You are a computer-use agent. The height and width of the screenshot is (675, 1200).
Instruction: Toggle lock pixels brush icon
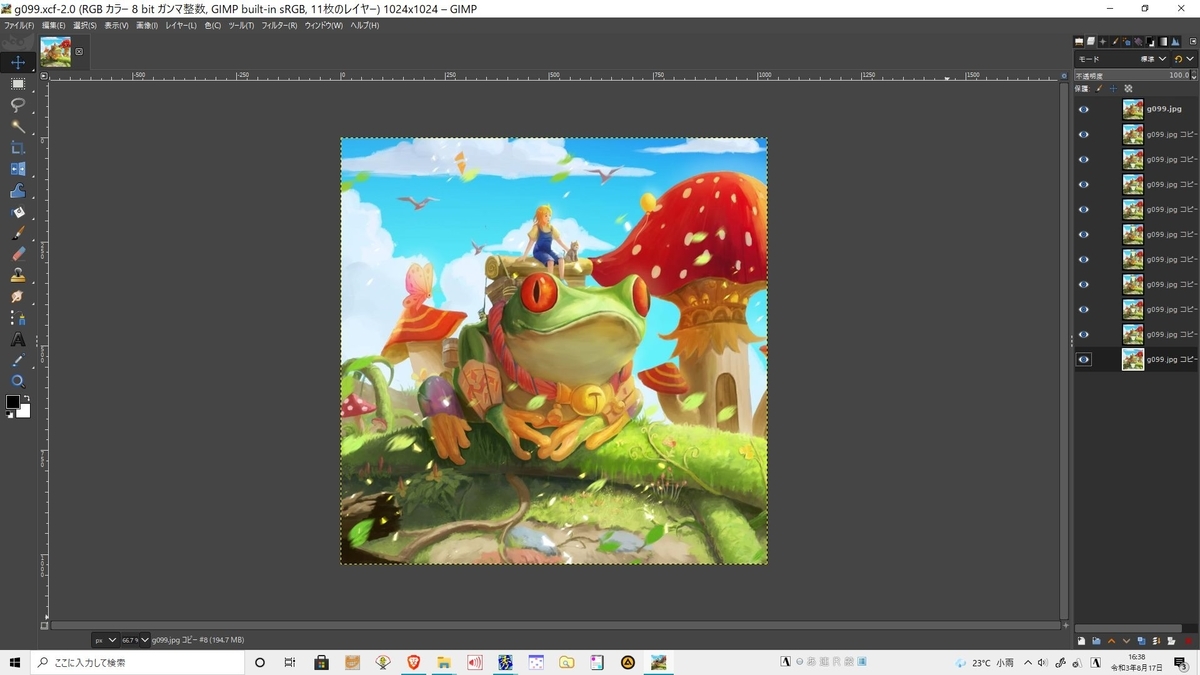(x=1099, y=88)
